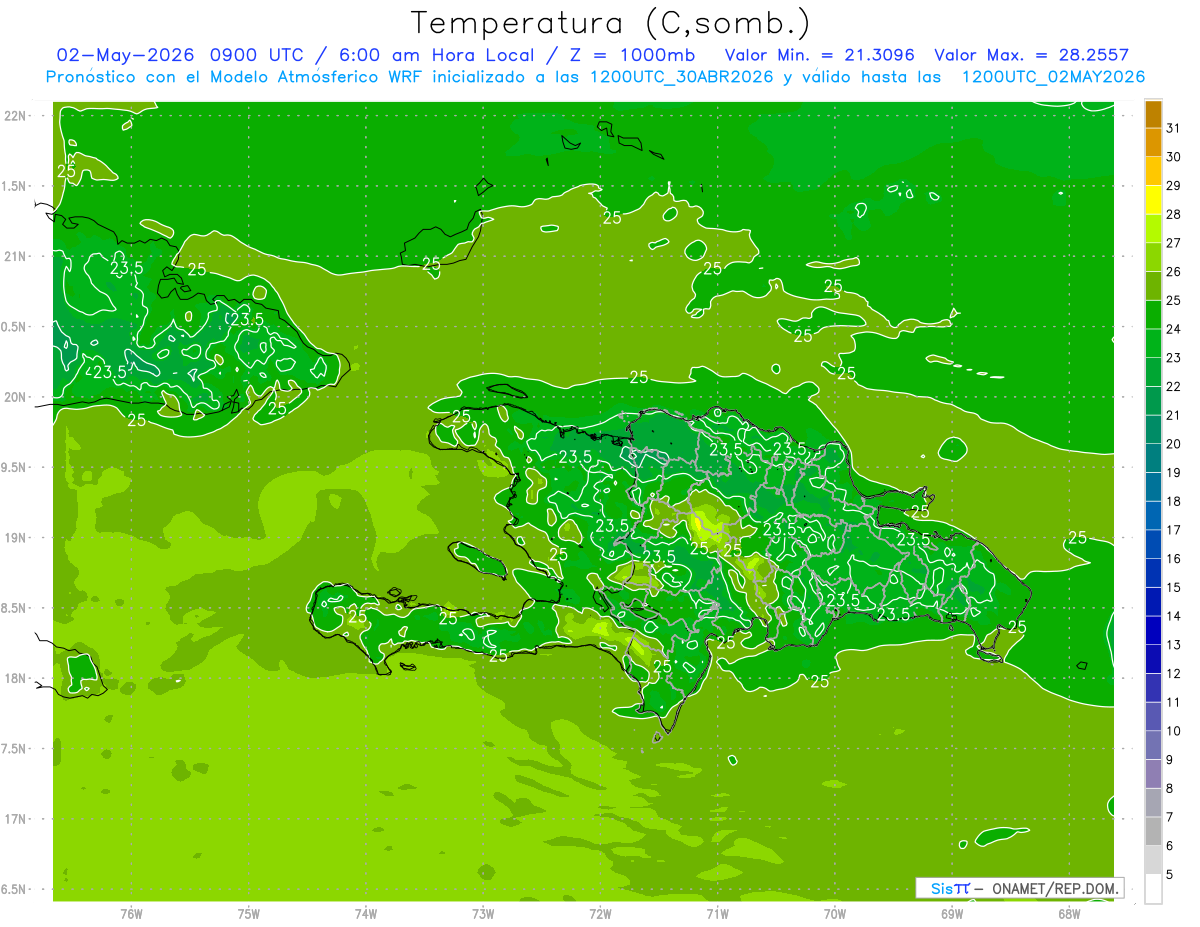Click the 6.5N latitude axis label

[x=16, y=890]
